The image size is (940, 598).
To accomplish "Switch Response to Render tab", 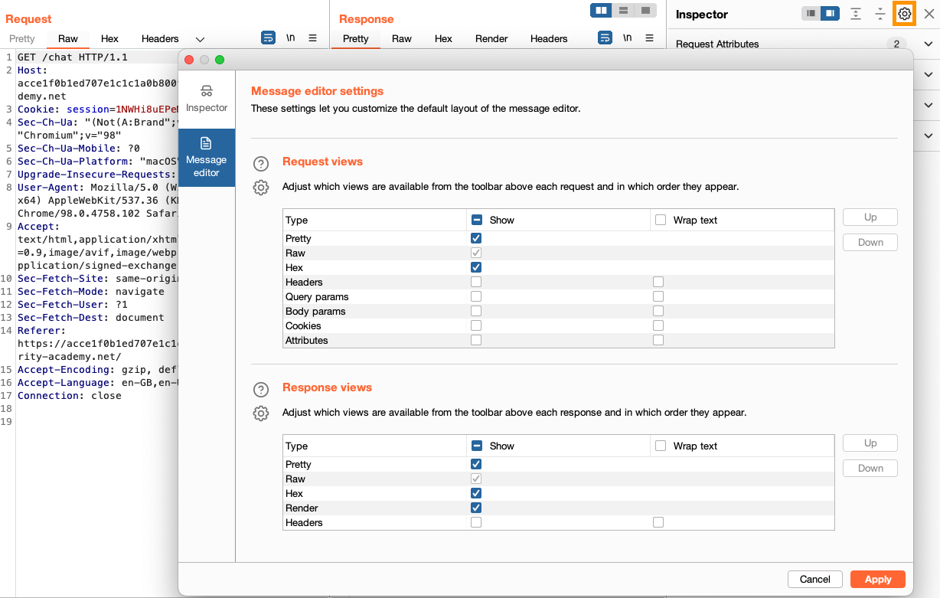I will pyautogui.click(x=492, y=38).
